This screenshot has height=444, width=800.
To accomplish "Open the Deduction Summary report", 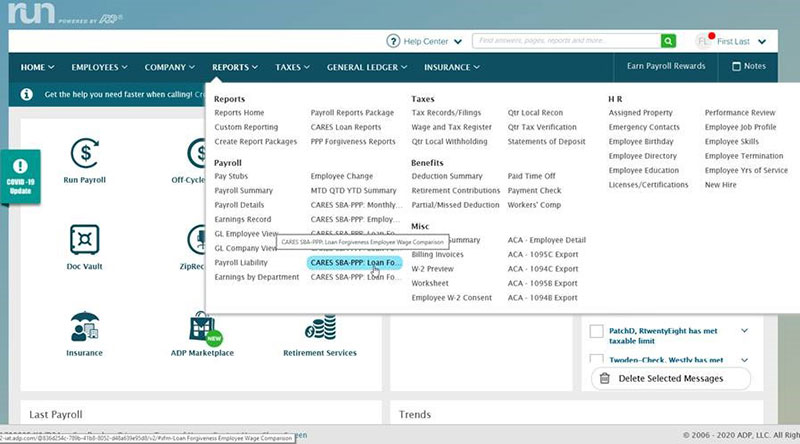I will point(447,176).
